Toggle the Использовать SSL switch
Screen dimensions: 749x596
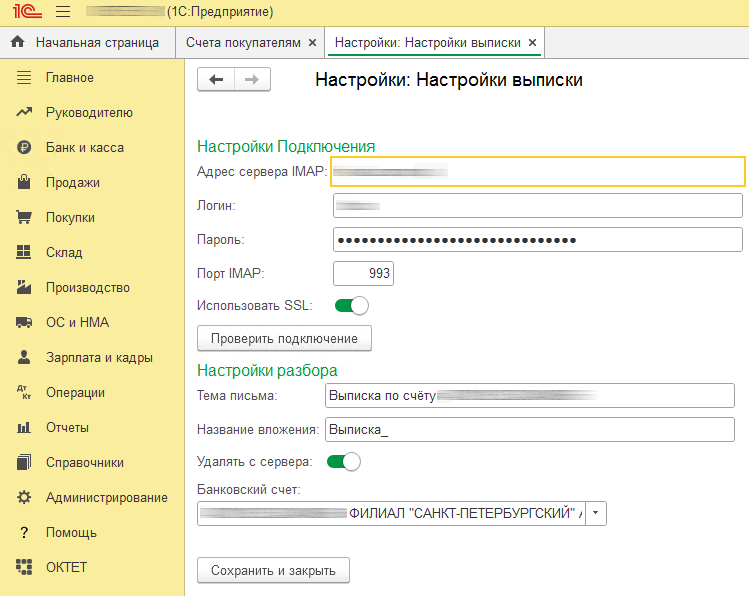(x=351, y=305)
